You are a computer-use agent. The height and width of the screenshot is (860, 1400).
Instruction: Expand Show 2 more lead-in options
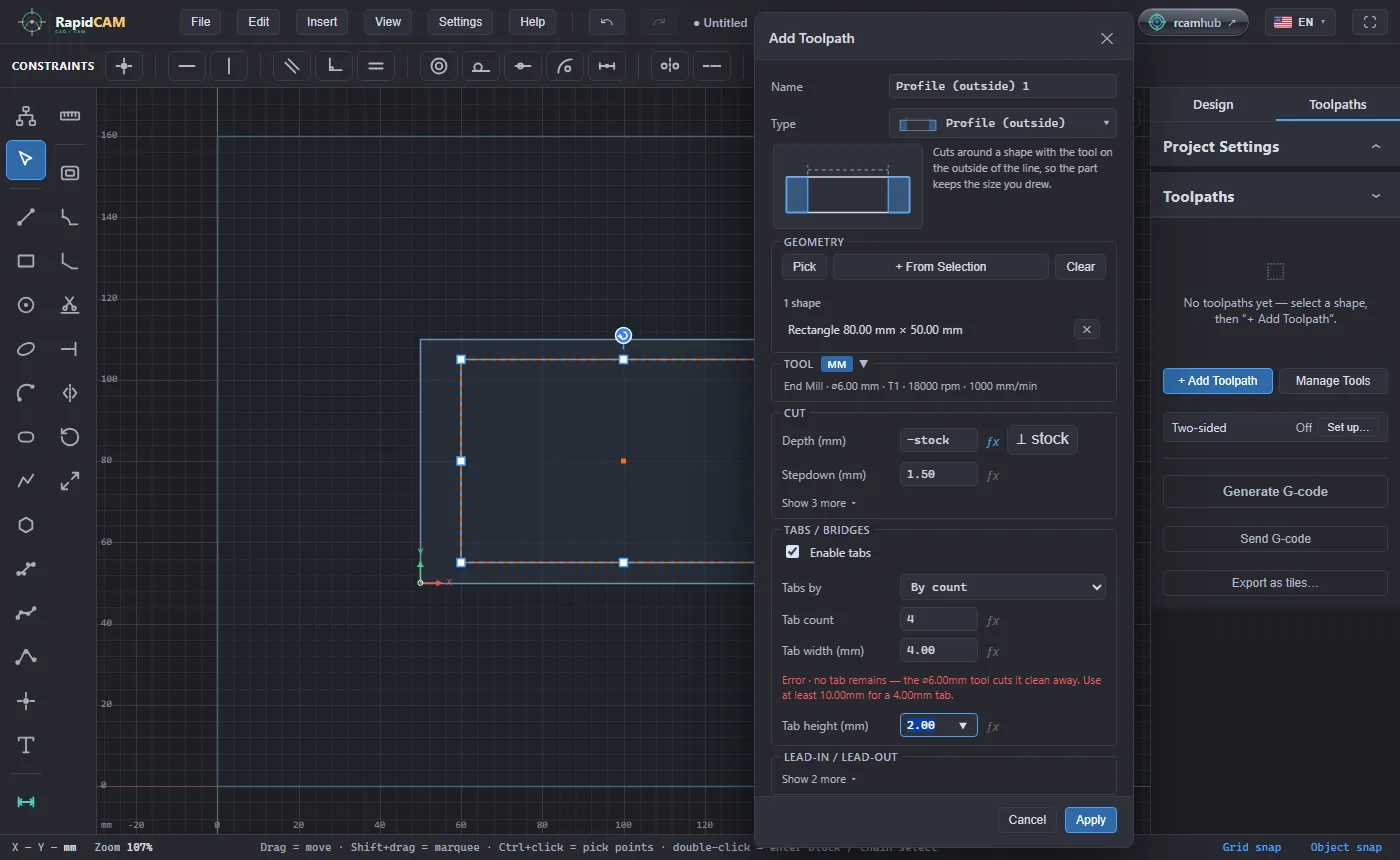point(819,779)
